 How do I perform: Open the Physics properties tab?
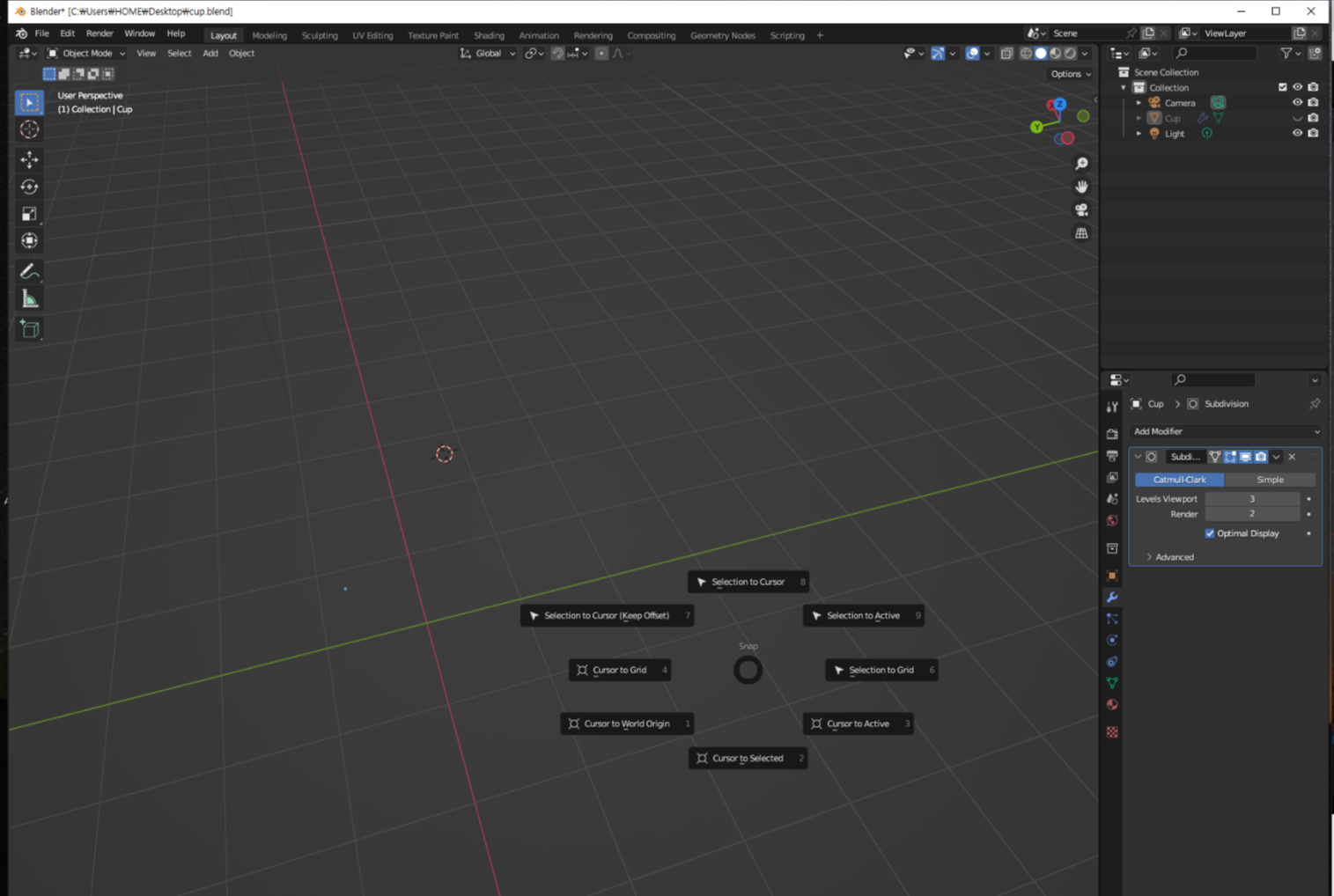[1112, 640]
